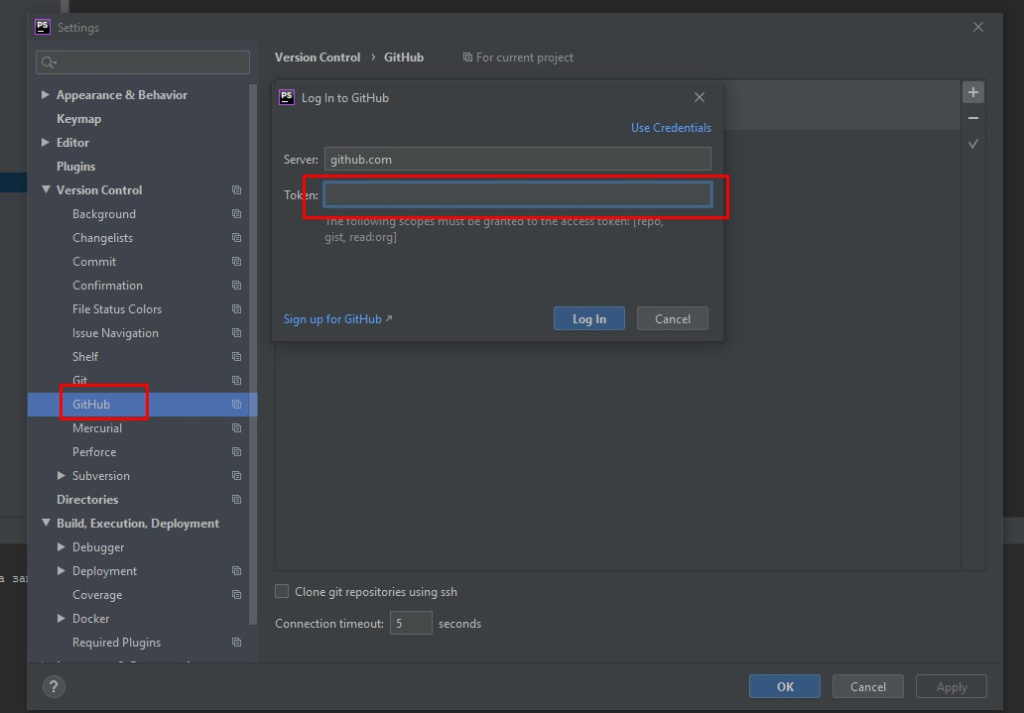Click the remove account minus icon
Viewport: 1024px width, 713px height.
point(973,118)
